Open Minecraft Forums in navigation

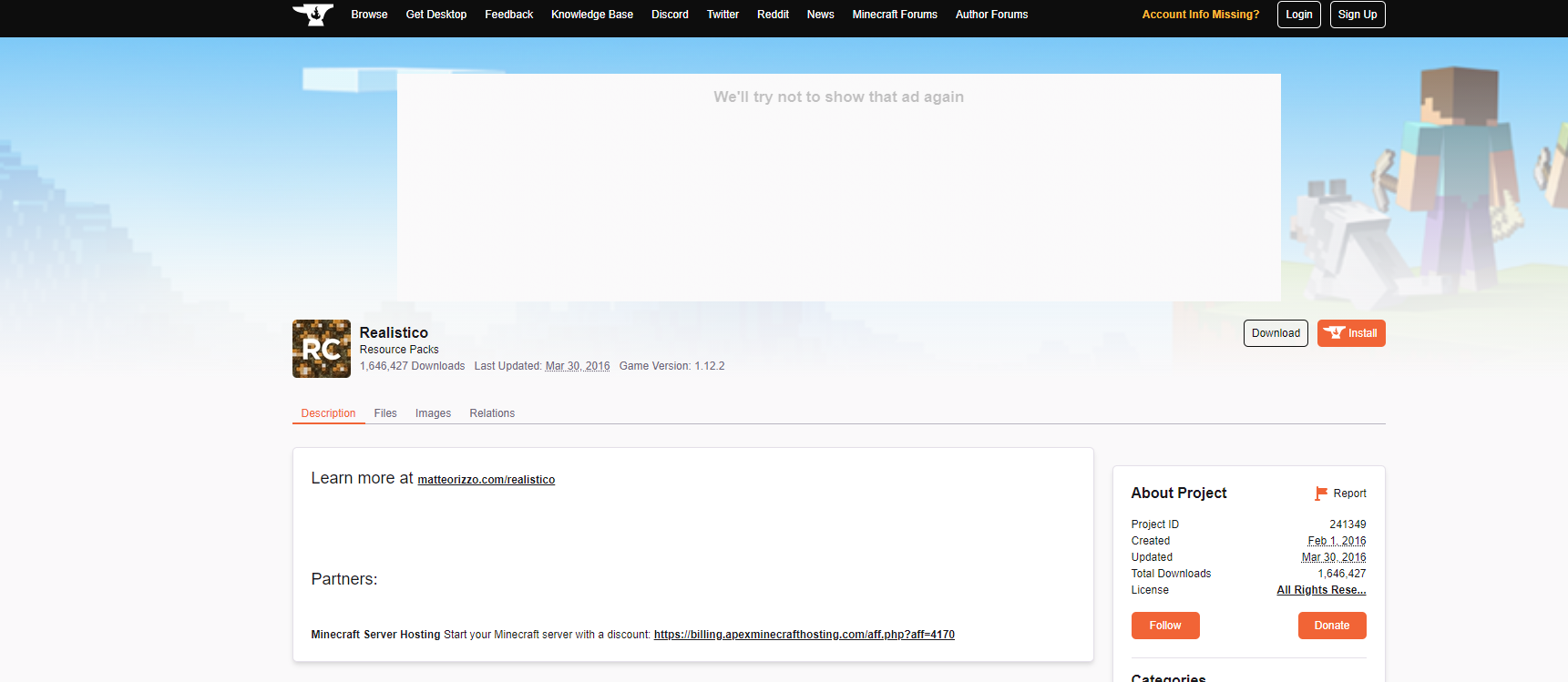(895, 15)
